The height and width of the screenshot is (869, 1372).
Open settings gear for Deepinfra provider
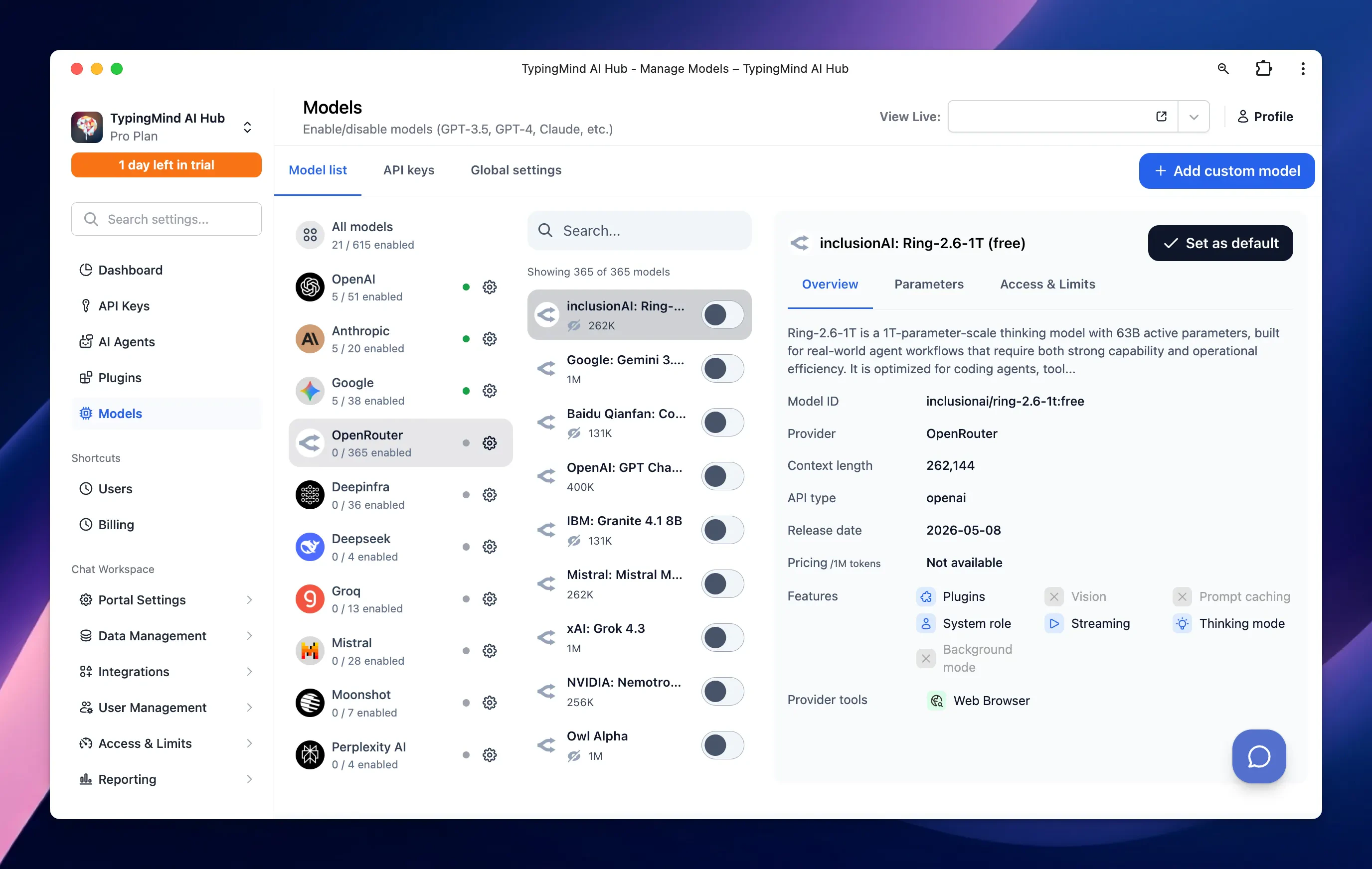(490, 495)
